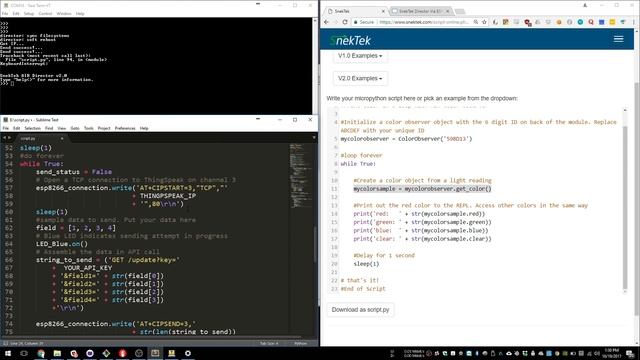Click the Sublime Text vertical scrollbar

click(315, 245)
